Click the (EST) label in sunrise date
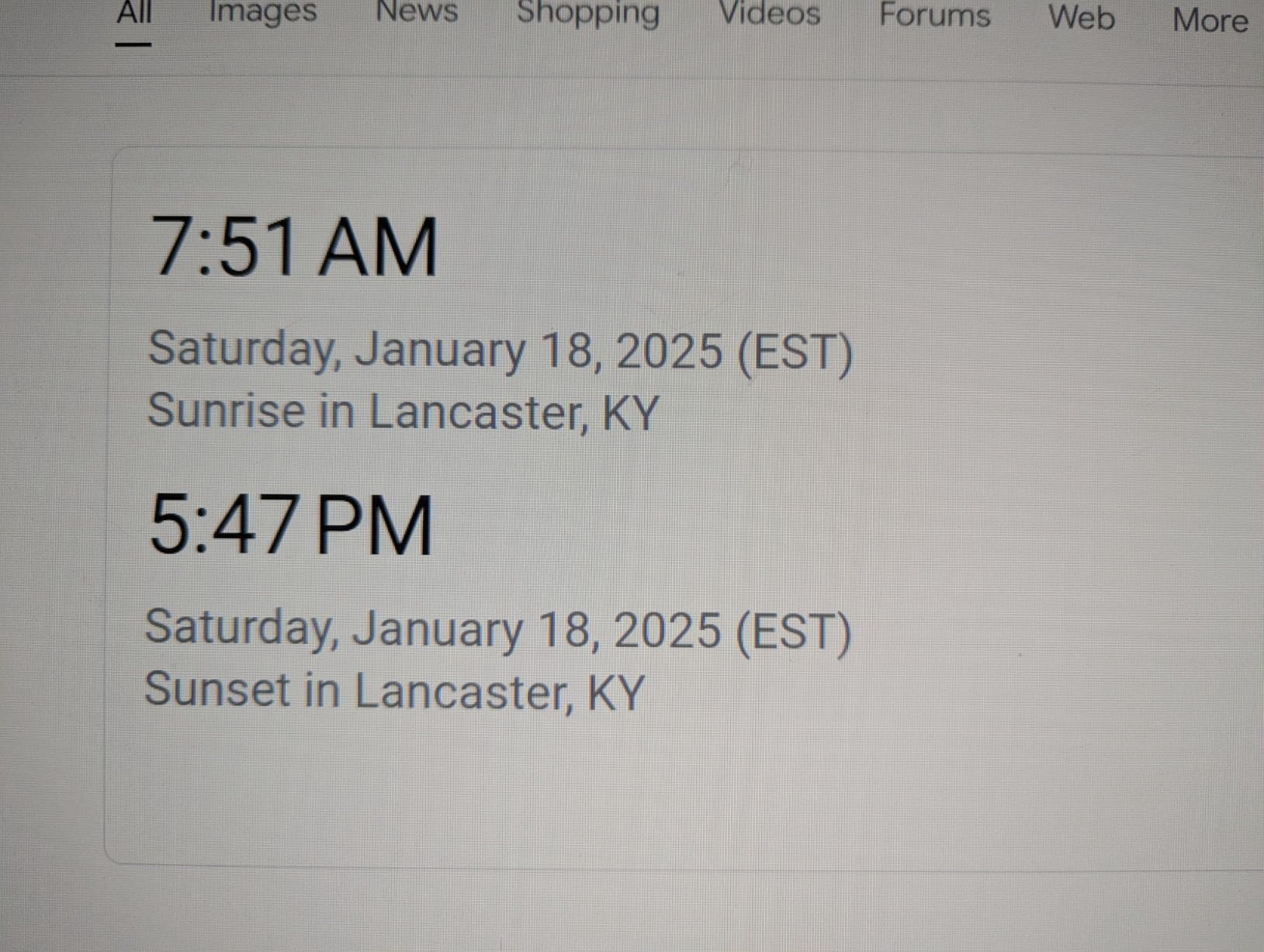 pos(795,353)
